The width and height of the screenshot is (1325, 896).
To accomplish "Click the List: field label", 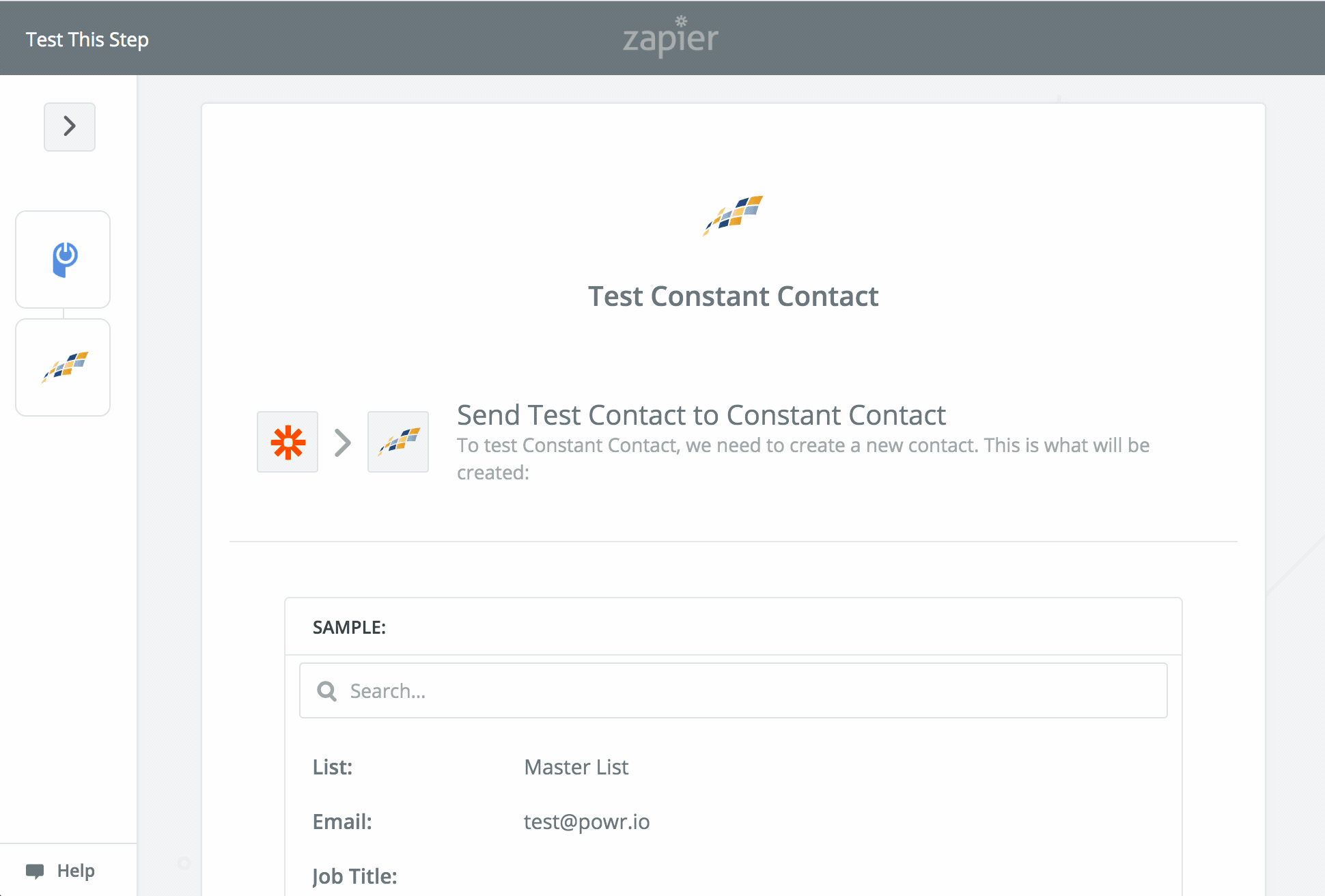I will 333,767.
